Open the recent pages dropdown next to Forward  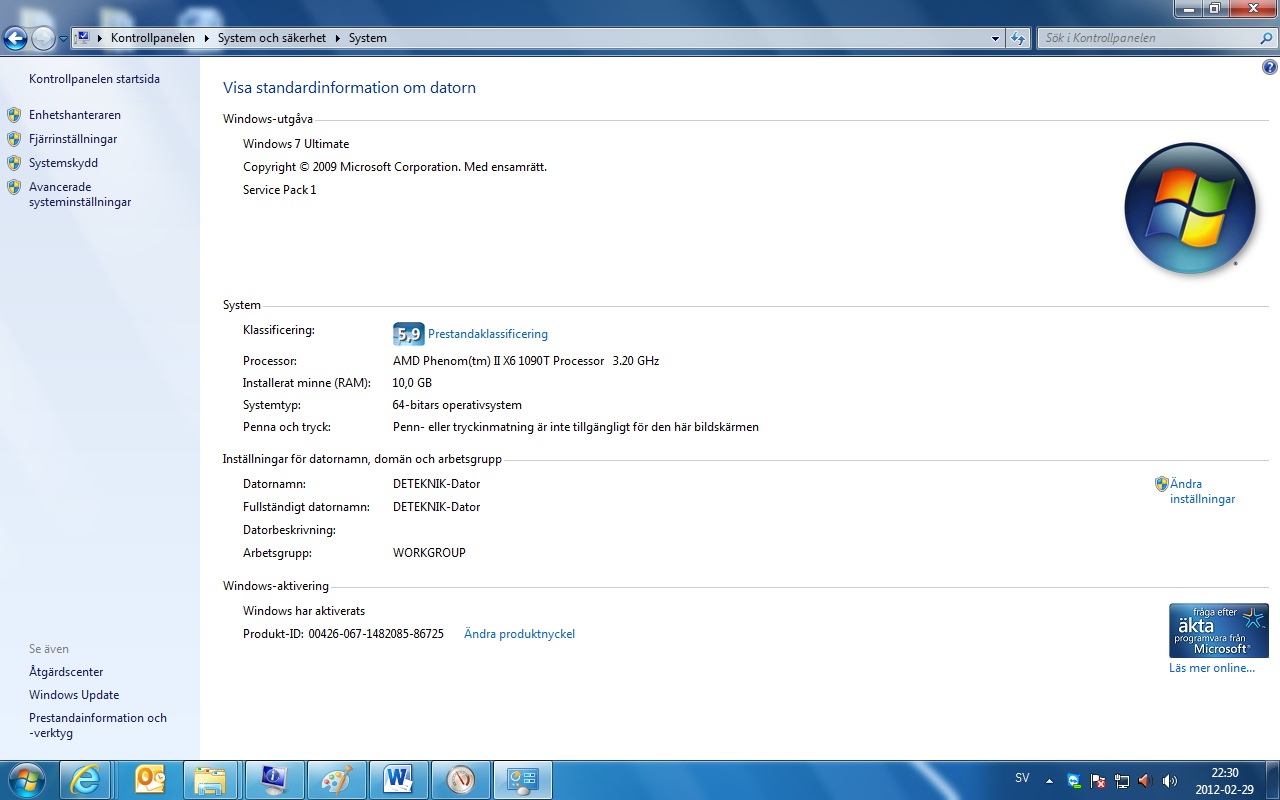point(64,39)
